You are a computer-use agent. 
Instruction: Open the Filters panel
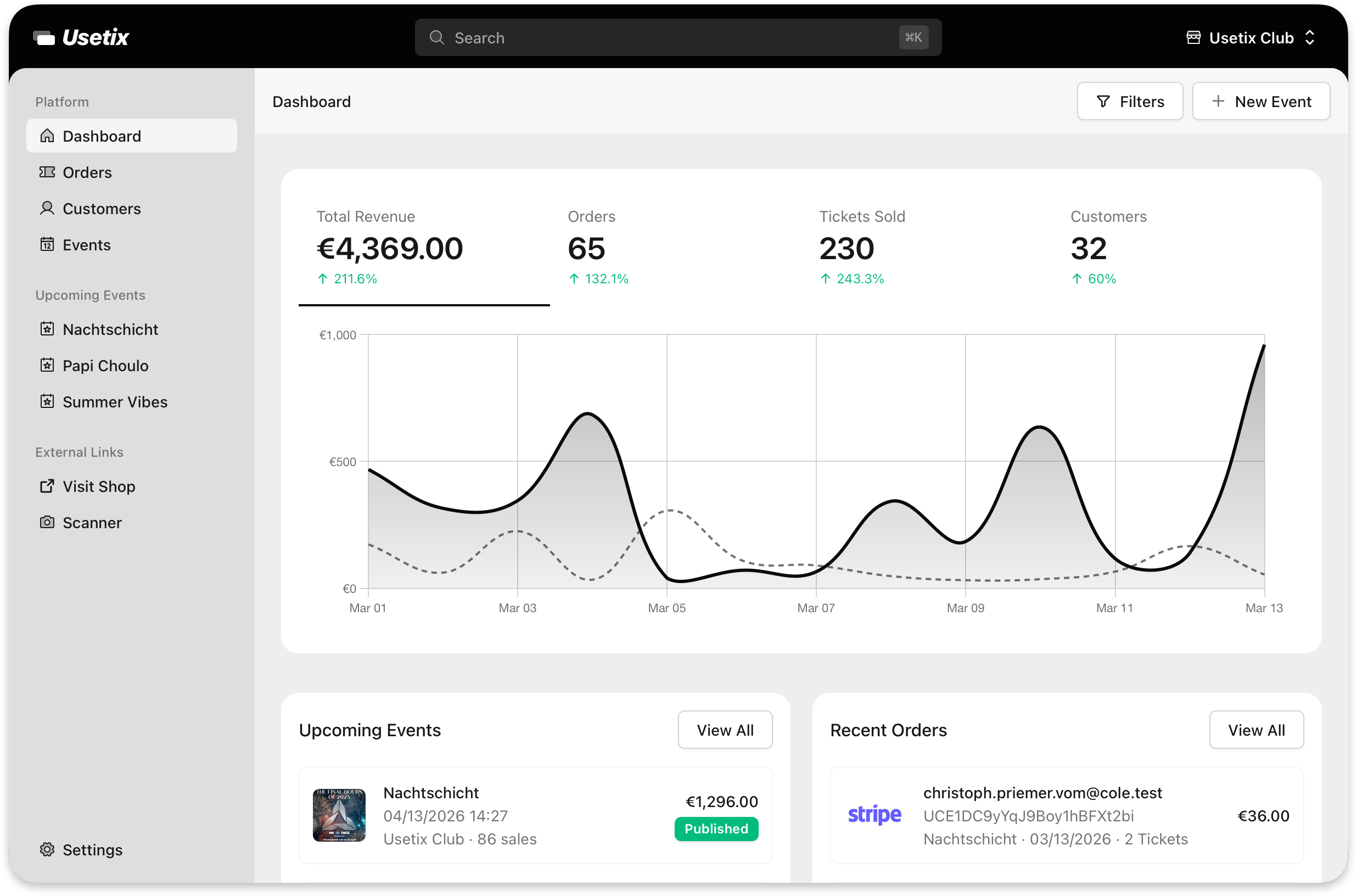[1130, 101]
